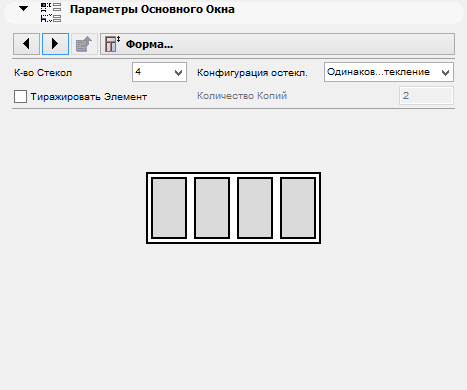The image size is (467, 390).
Task: Select the third glass pane in preview
Action: pyautogui.click(x=255, y=208)
